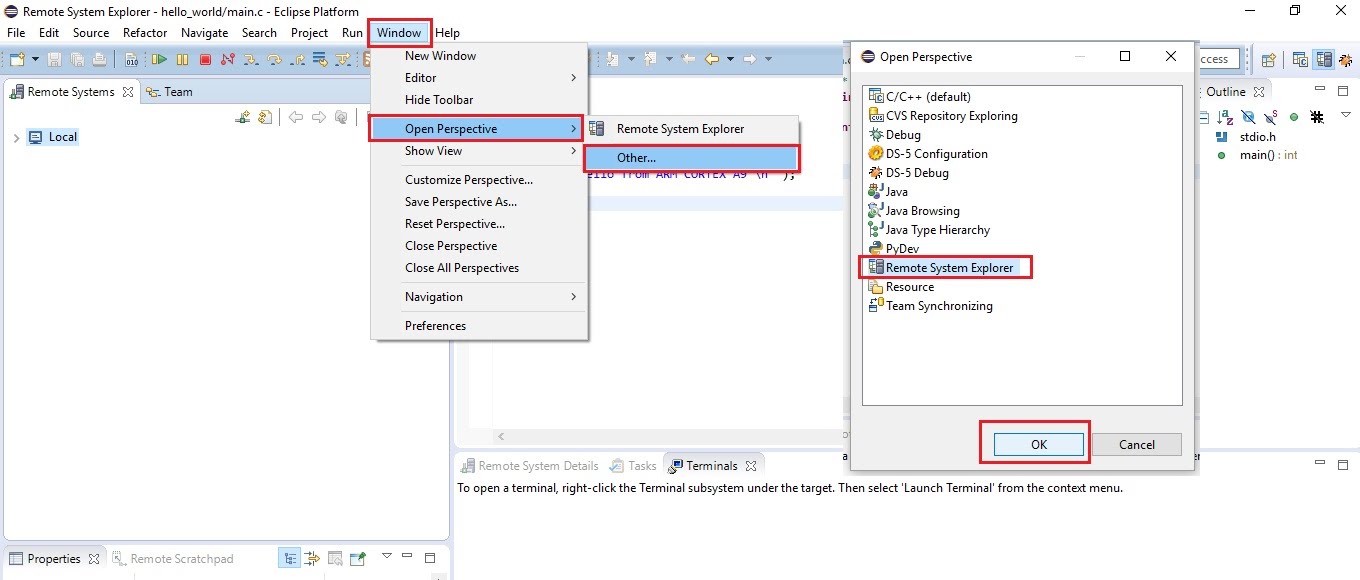The height and width of the screenshot is (580, 1360).
Task: Choose New Window from Window menu
Action: tap(479, 56)
